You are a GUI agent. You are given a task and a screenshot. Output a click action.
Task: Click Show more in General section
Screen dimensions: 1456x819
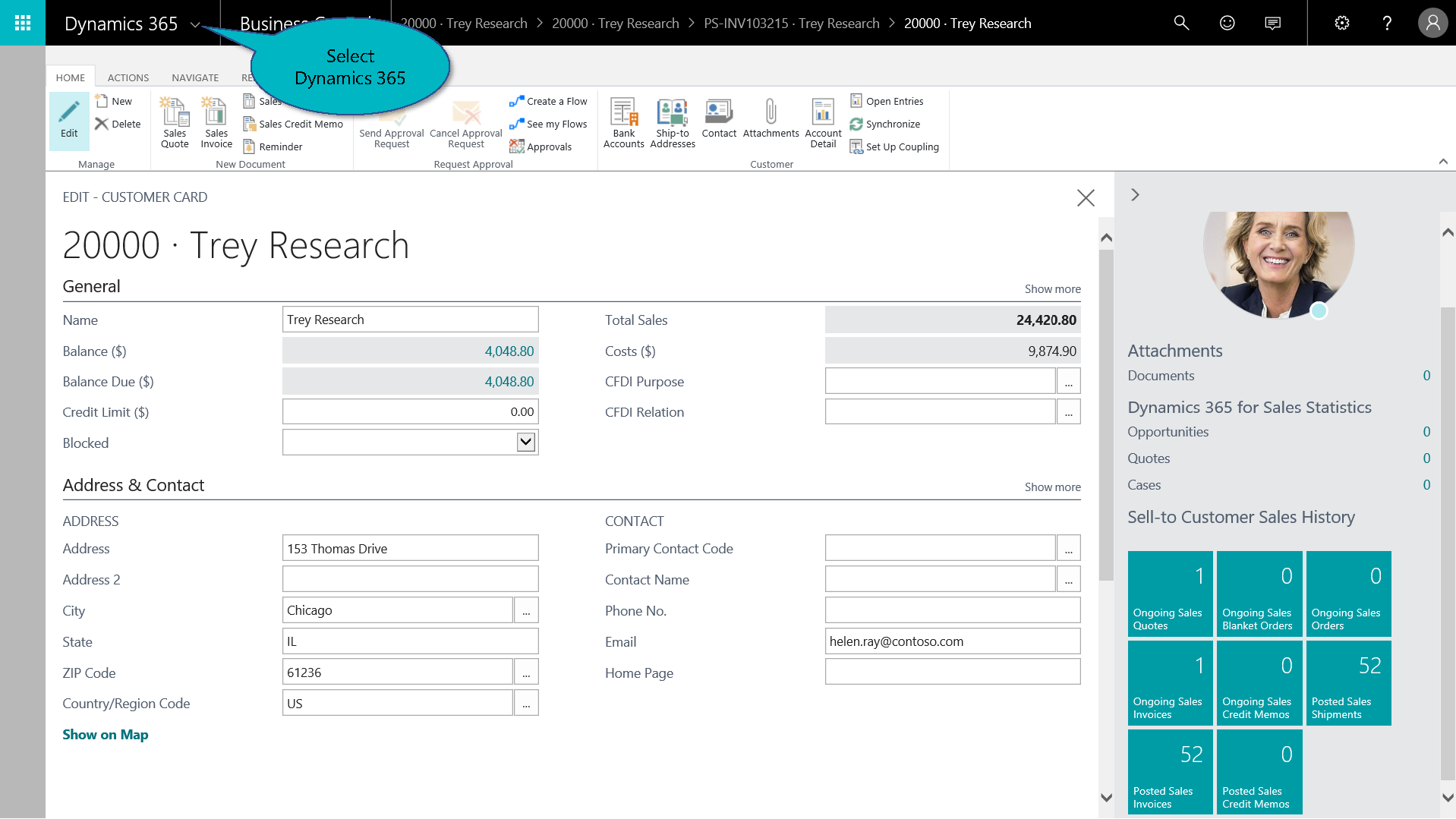click(1052, 289)
